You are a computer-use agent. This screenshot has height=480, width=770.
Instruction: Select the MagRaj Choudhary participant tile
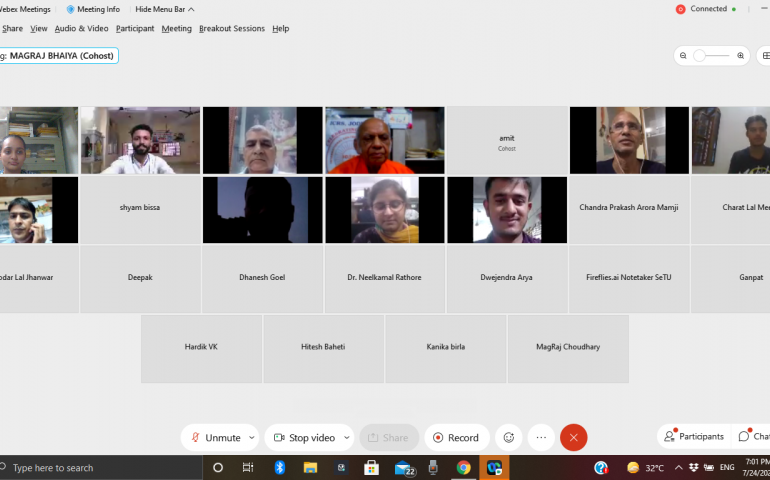point(568,349)
